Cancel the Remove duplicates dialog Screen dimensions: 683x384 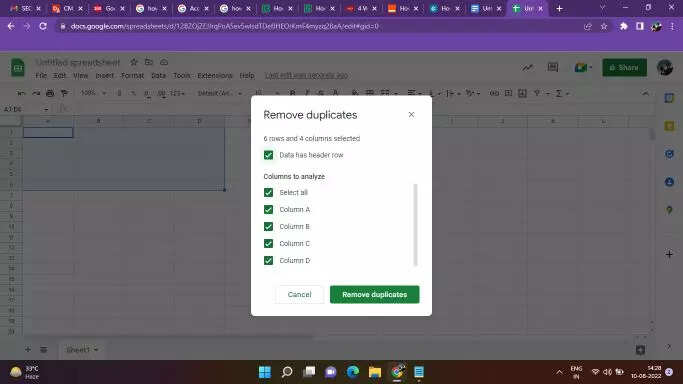pos(299,294)
